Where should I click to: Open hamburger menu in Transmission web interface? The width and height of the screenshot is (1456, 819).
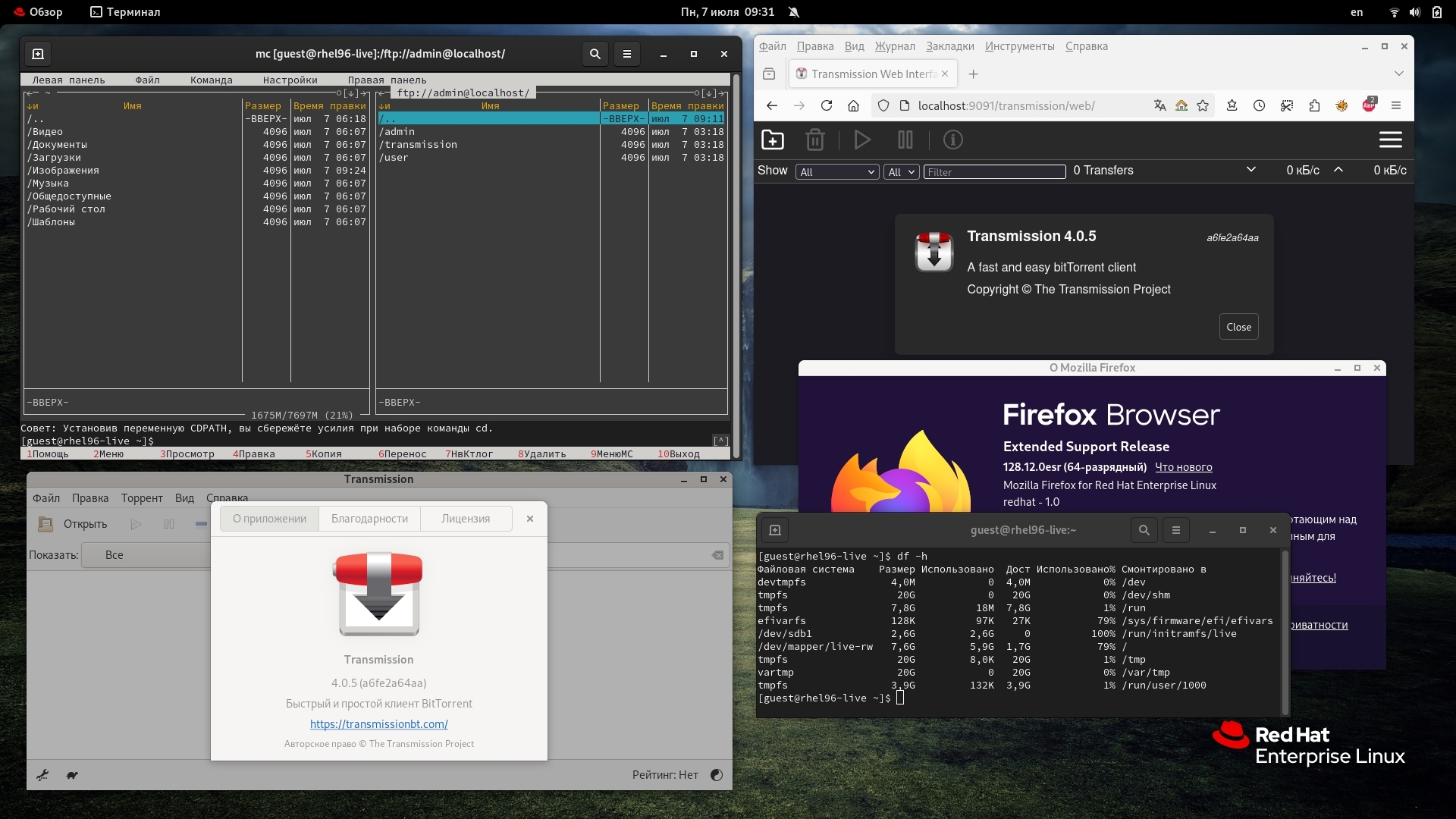coord(1390,140)
